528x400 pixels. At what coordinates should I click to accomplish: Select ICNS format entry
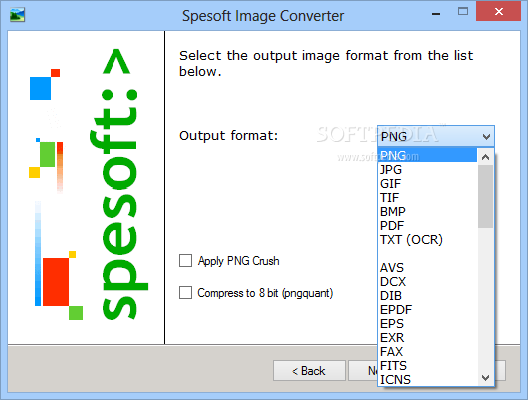point(428,379)
